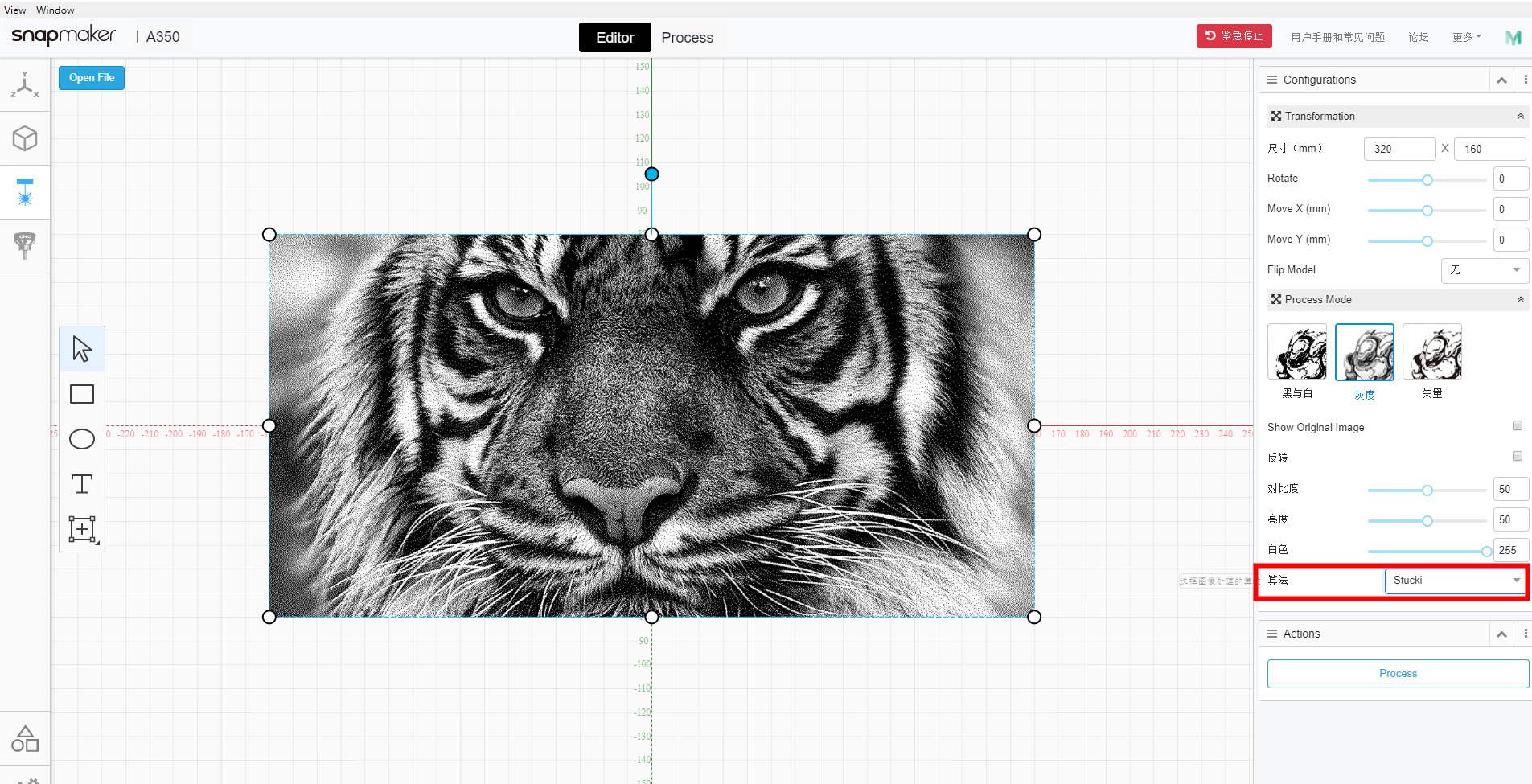Adjust the Move X slider
Image resolution: width=1532 pixels, height=784 pixels.
(x=1427, y=211)
